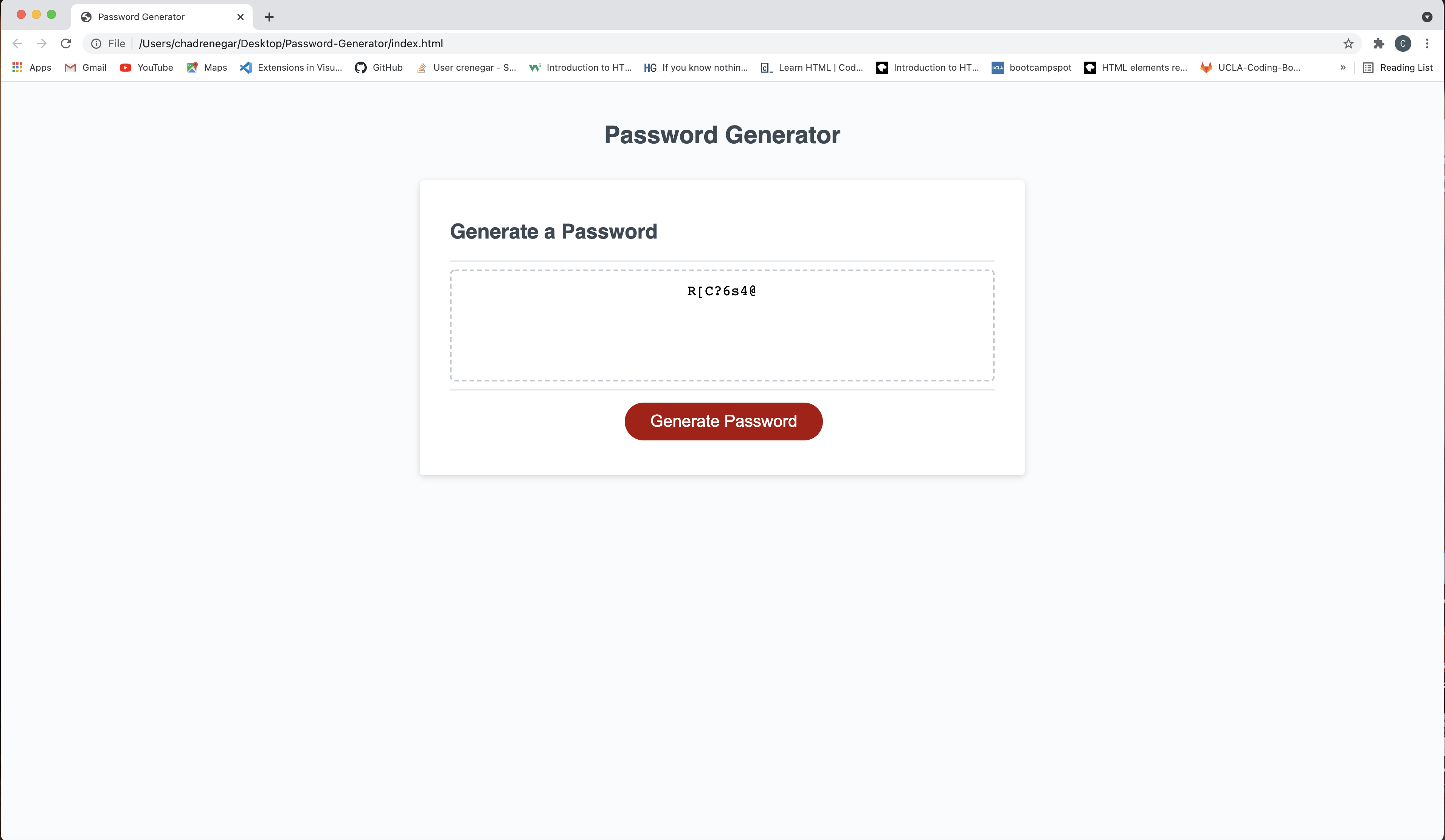The height and width of the screenshot is (840, 1445).
Task: Click the browser back arrow
Action: [18, 43]
